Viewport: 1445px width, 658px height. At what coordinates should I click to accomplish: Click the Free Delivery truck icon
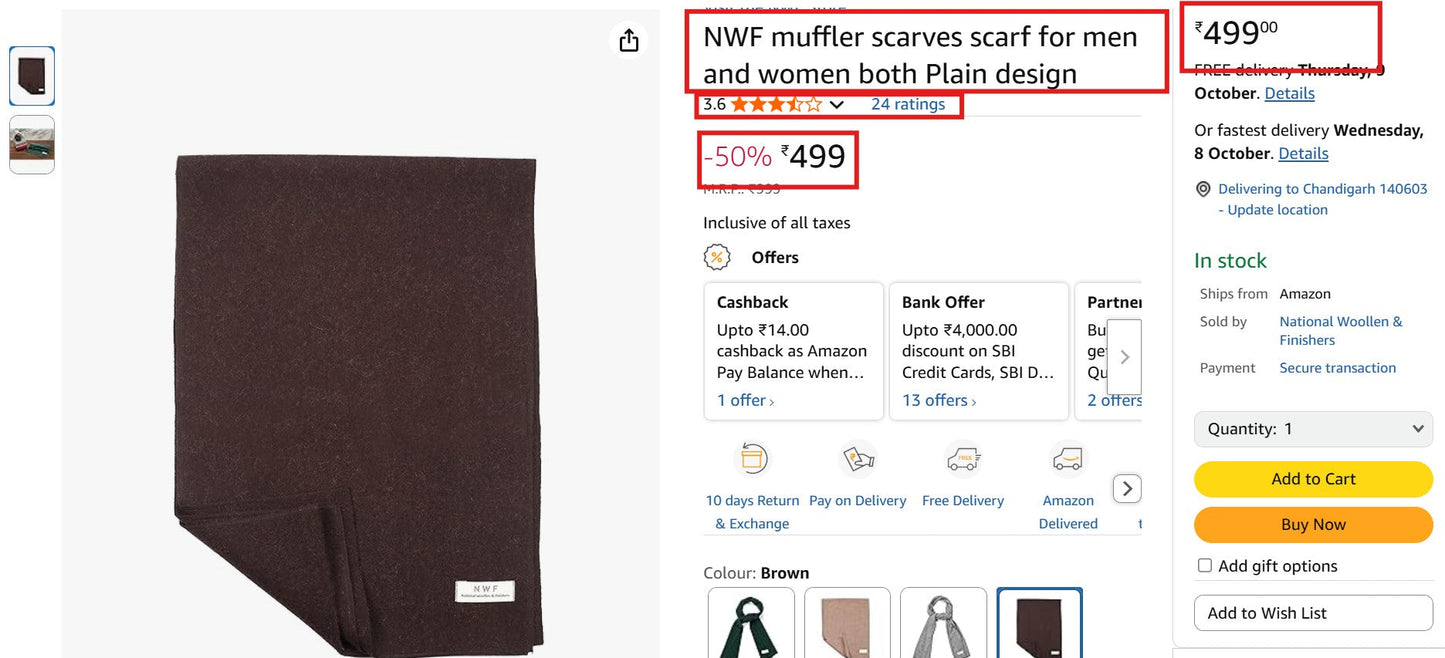coord(962,459)
